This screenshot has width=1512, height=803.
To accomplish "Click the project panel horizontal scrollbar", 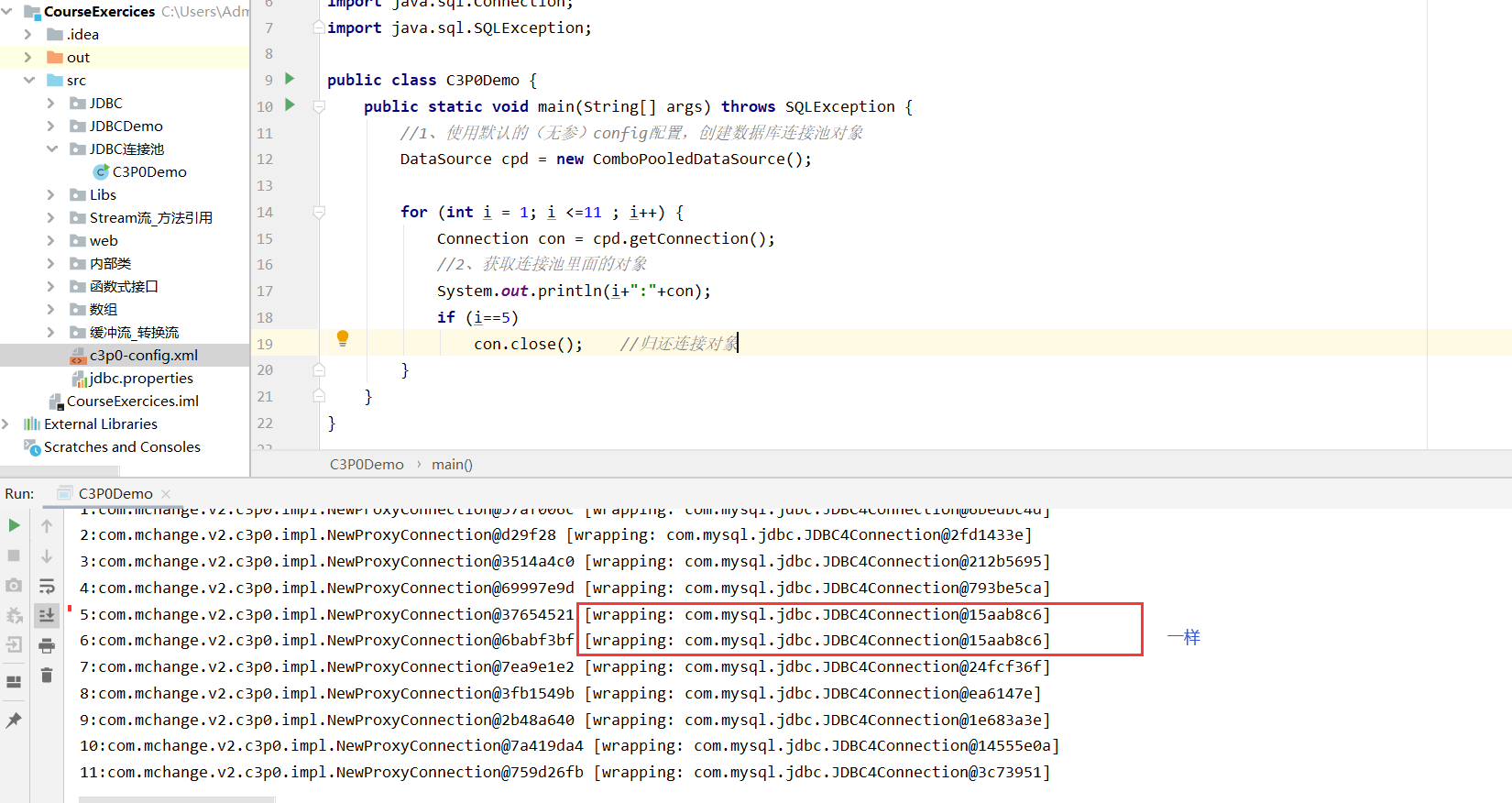I will point(60,471).
